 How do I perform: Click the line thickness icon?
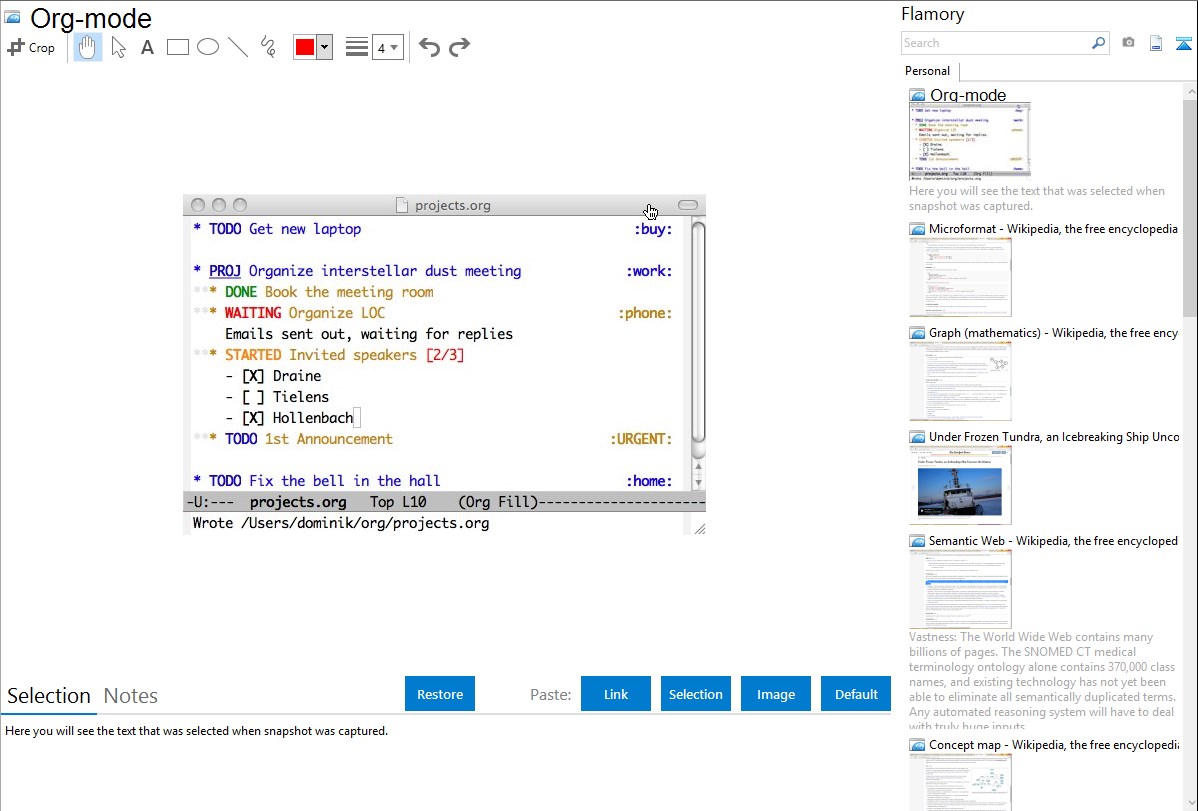[x=356, y=47]
